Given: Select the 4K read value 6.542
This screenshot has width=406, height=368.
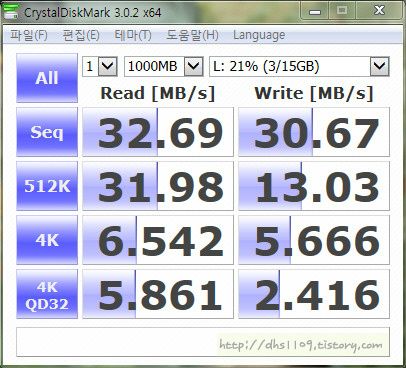Looking at the screenshot, I should (158, 240).
